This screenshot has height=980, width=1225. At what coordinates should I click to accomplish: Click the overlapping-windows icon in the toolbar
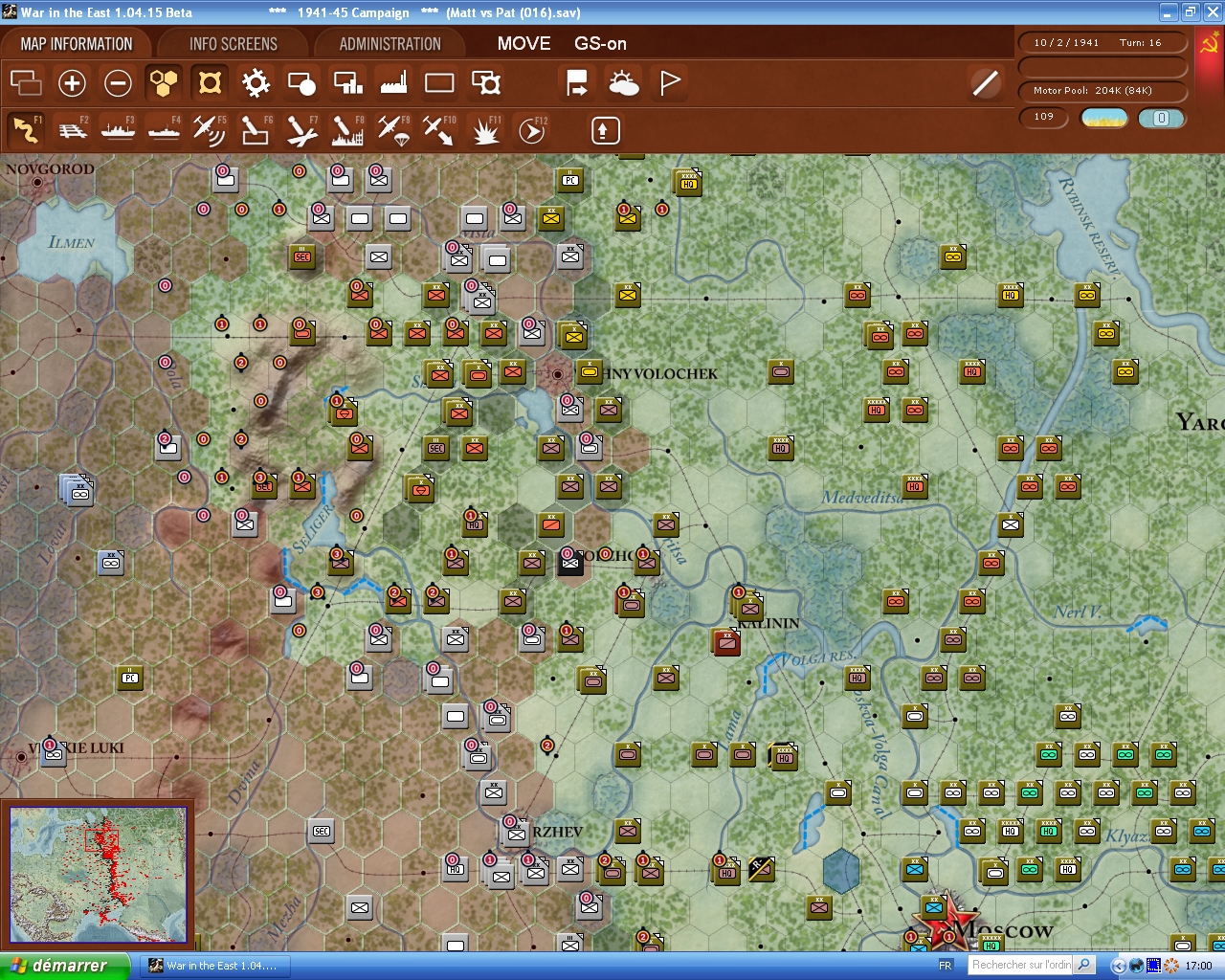tap(26, 83)
